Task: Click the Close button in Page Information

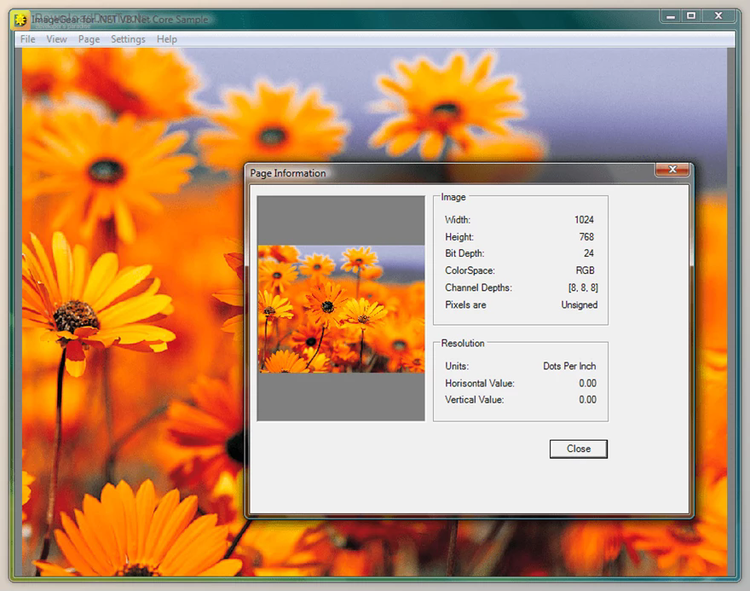Action: [x=578, y=449]
